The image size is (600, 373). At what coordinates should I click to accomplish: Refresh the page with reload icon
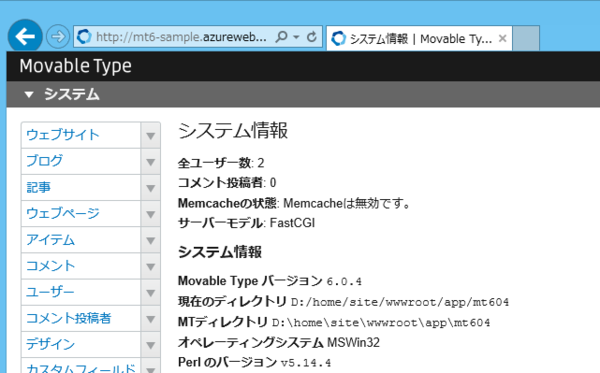[312, 37]
